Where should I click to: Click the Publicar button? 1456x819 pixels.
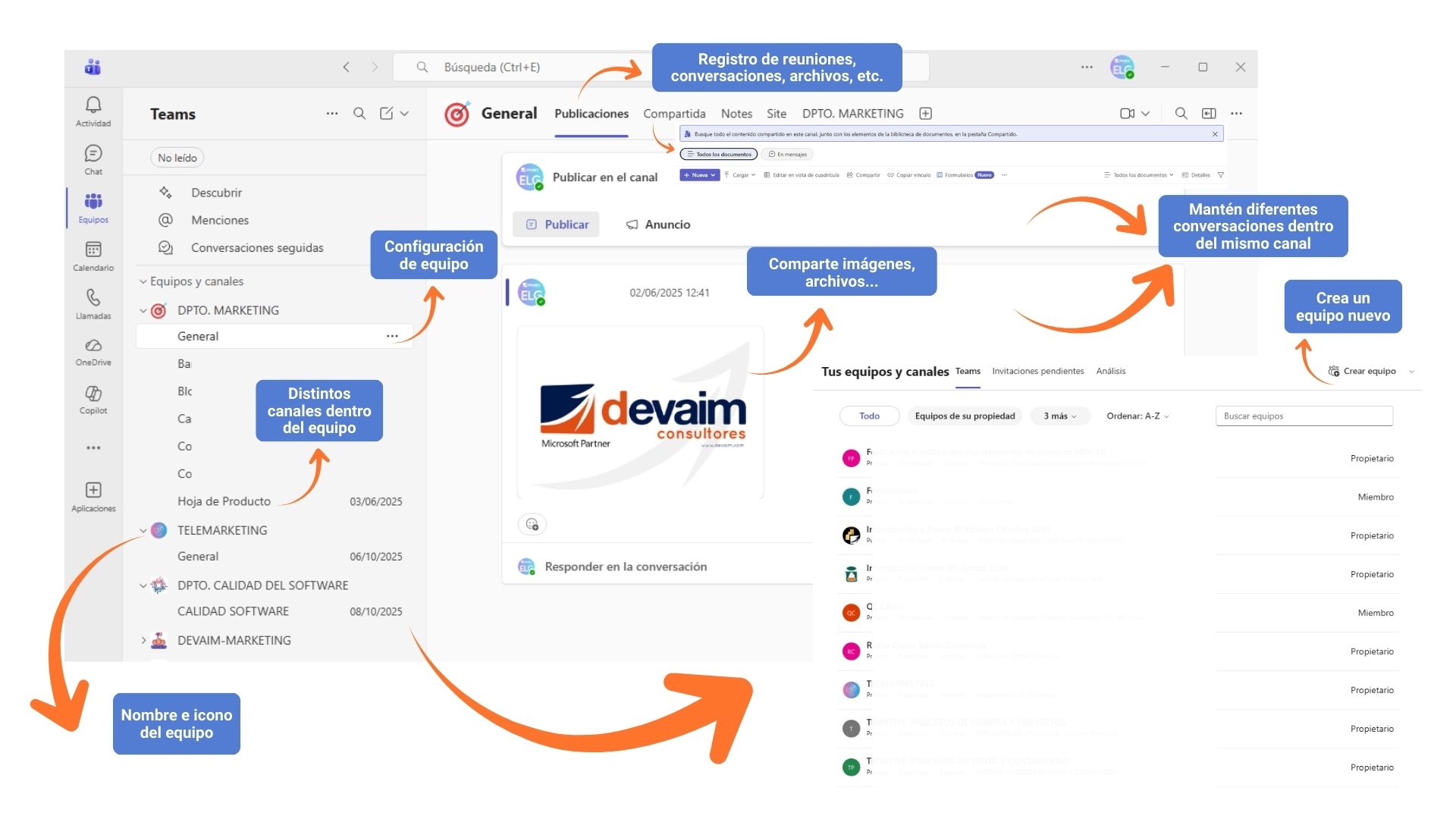(557, 224)
